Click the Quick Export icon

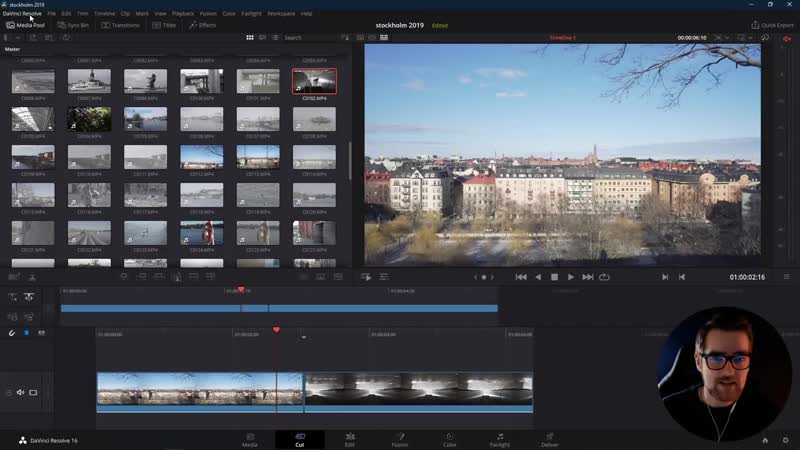[755, 24]
